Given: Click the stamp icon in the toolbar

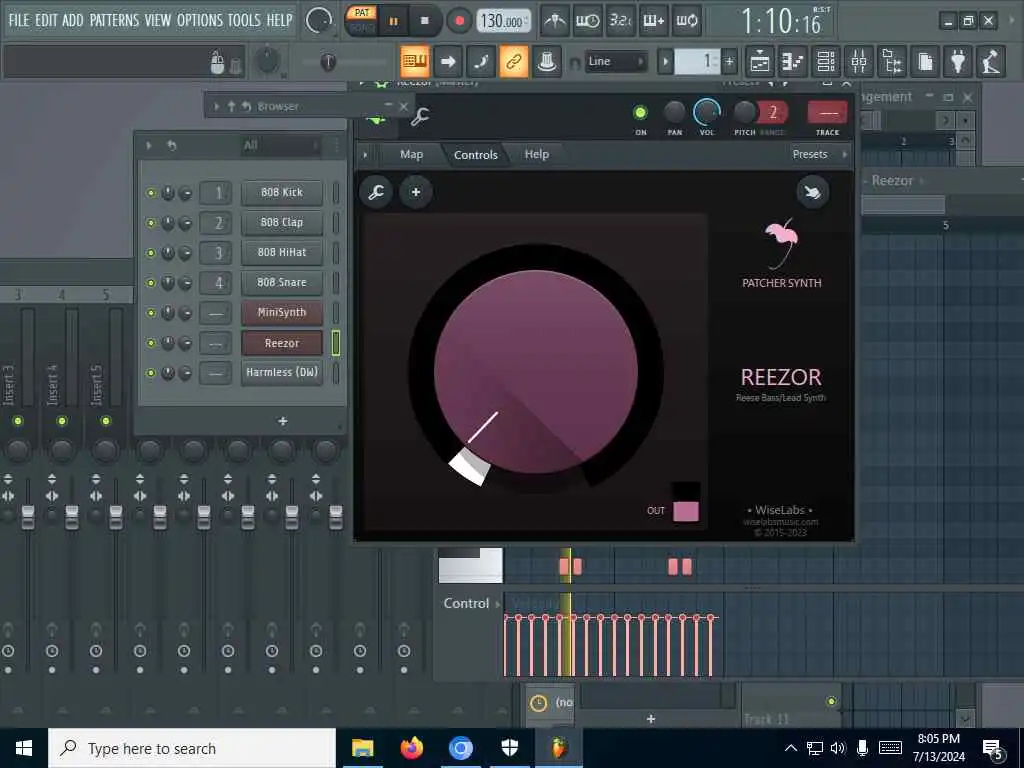Looking at the screenshot, I should point(547,62).
